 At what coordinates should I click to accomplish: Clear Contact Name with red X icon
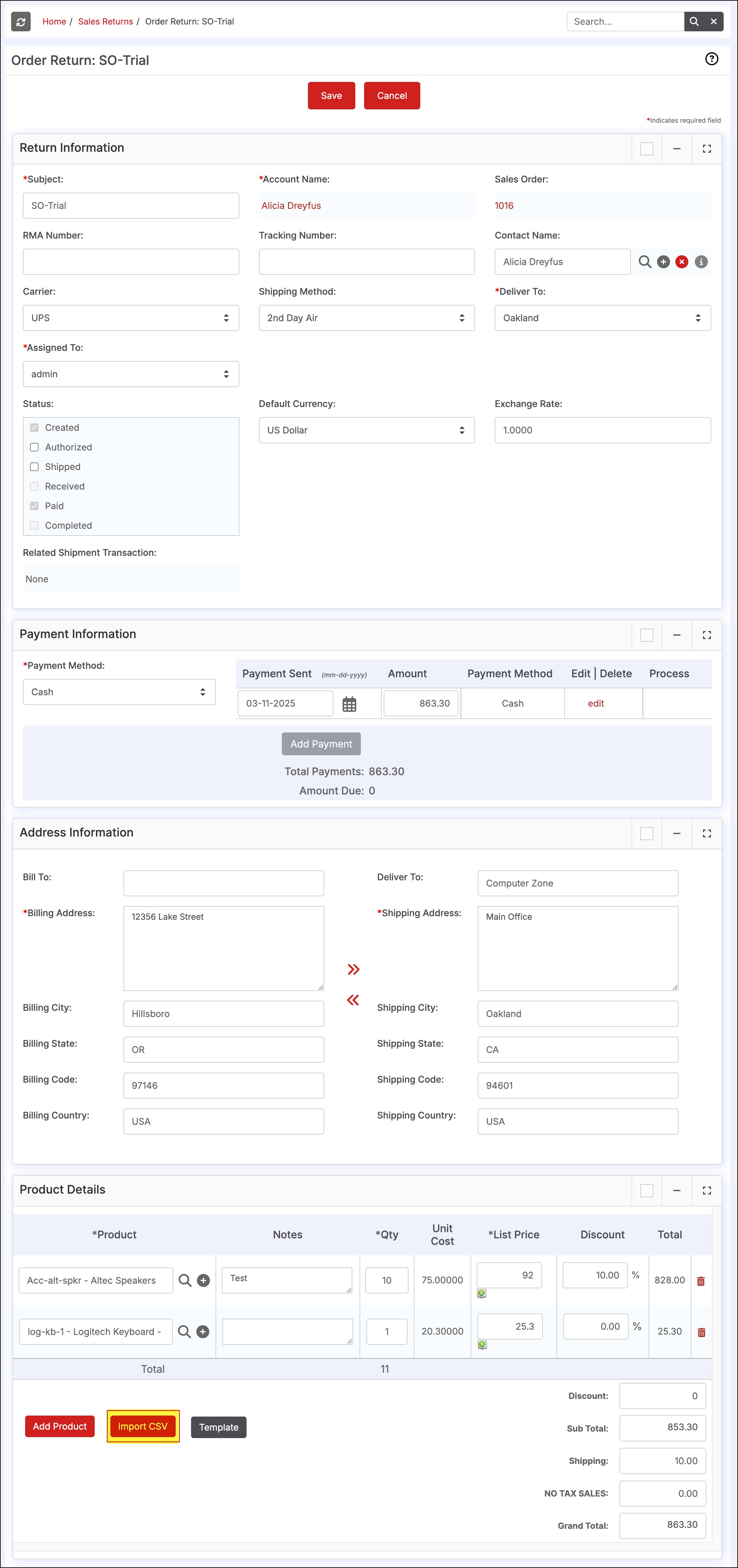tap(682, 262)
